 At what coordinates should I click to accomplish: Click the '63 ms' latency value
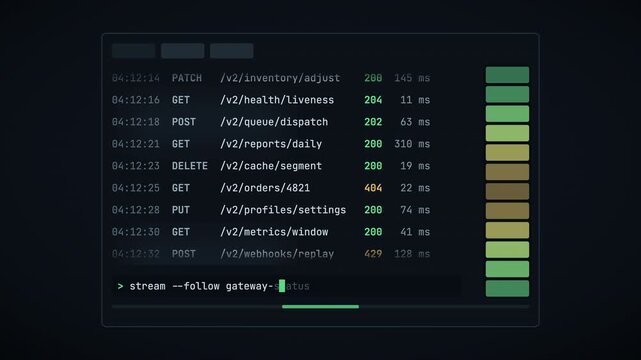(x=415, y=122)
